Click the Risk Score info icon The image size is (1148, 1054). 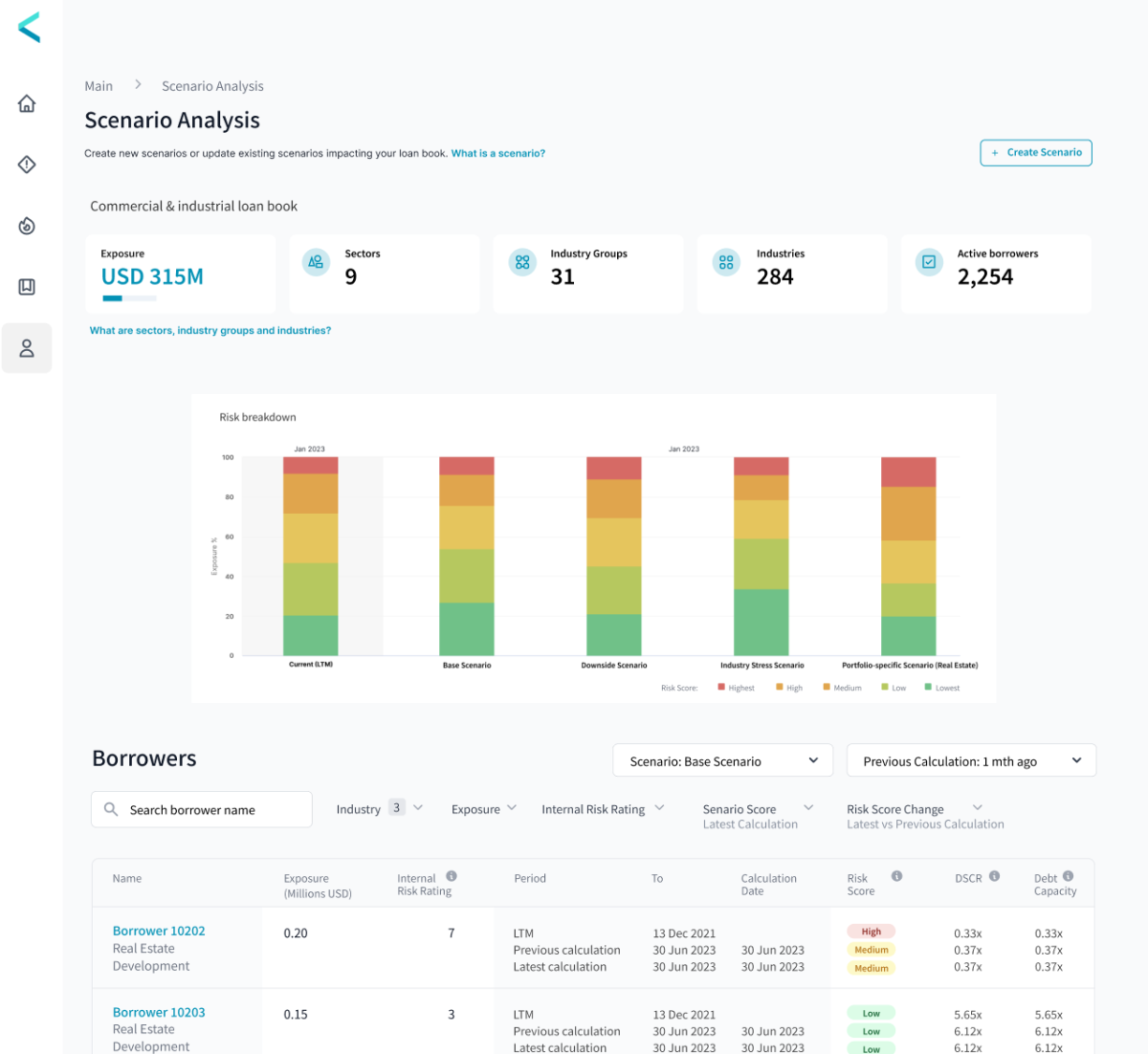click(x=896, y=876)
